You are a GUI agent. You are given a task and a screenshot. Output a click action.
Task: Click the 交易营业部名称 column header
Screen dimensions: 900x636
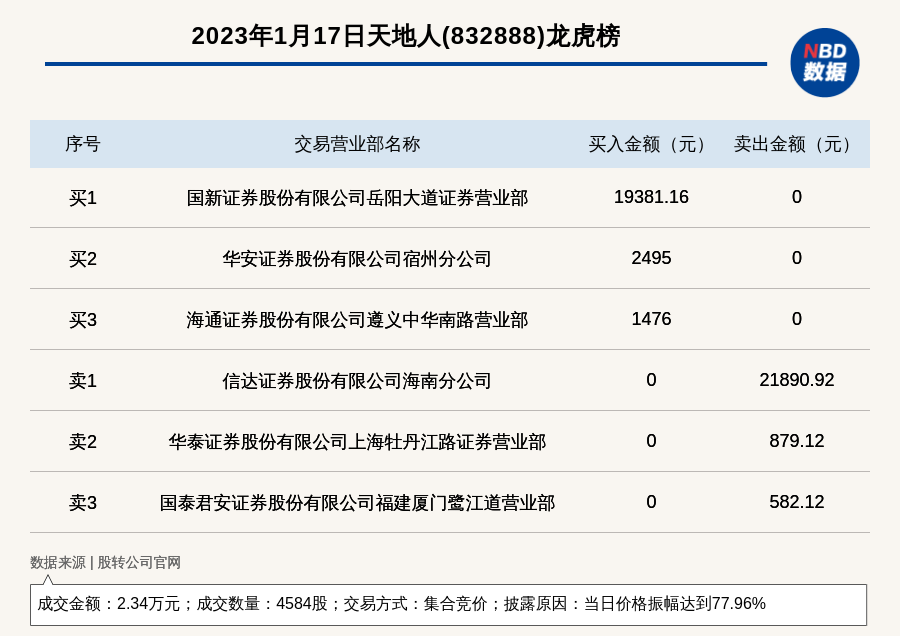point(357,144)
